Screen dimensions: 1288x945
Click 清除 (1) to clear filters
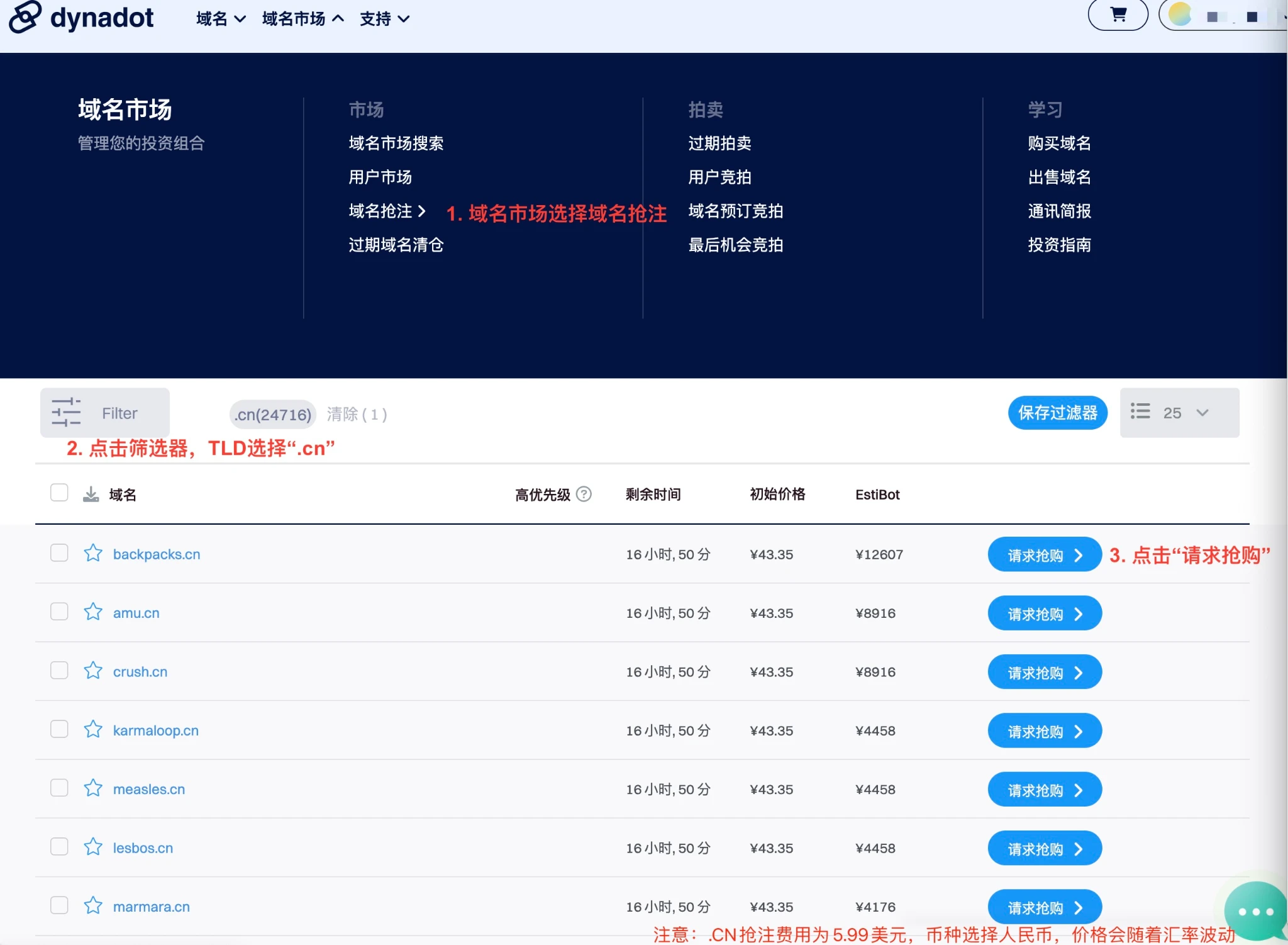(x=357, y=414)
